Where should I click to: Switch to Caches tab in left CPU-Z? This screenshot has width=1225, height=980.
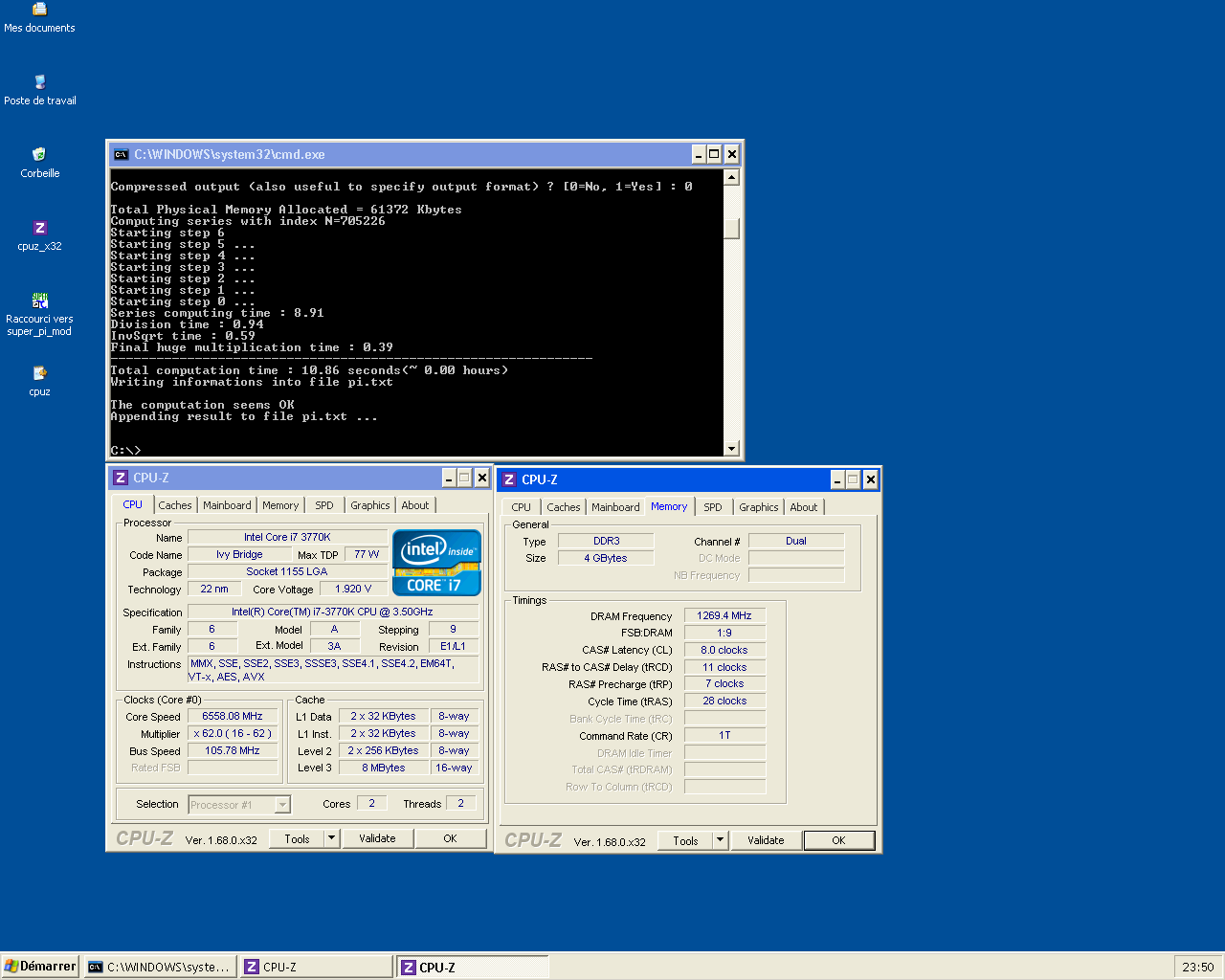pos(175,505)
